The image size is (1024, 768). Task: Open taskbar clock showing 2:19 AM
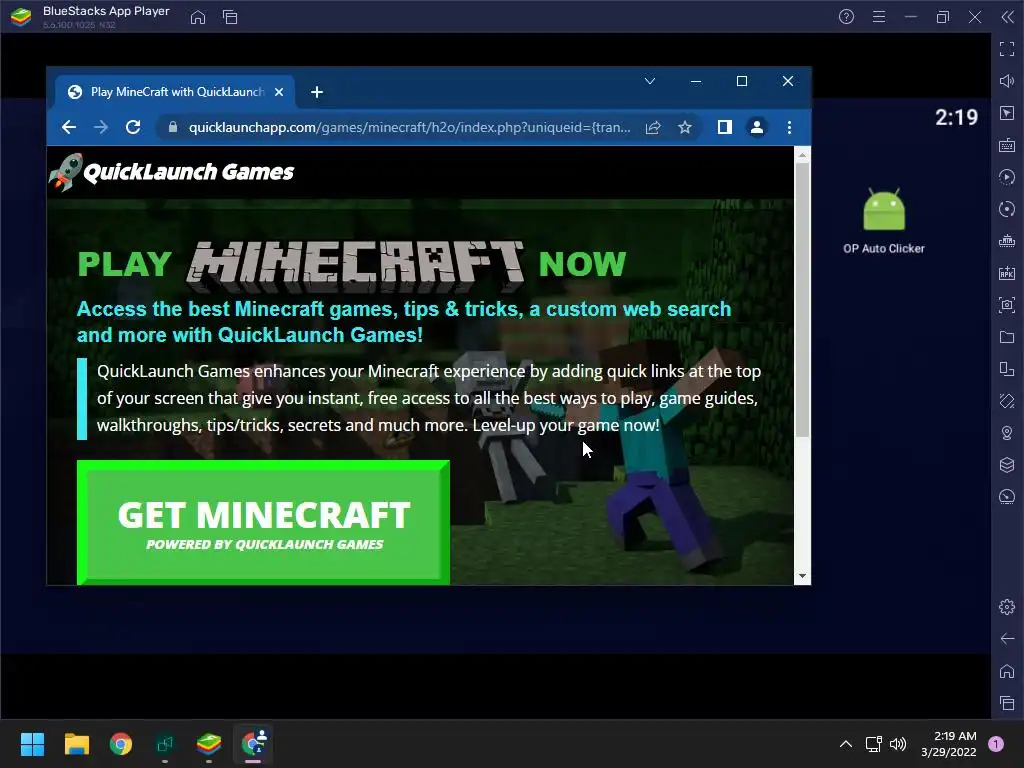pos(950,744)
